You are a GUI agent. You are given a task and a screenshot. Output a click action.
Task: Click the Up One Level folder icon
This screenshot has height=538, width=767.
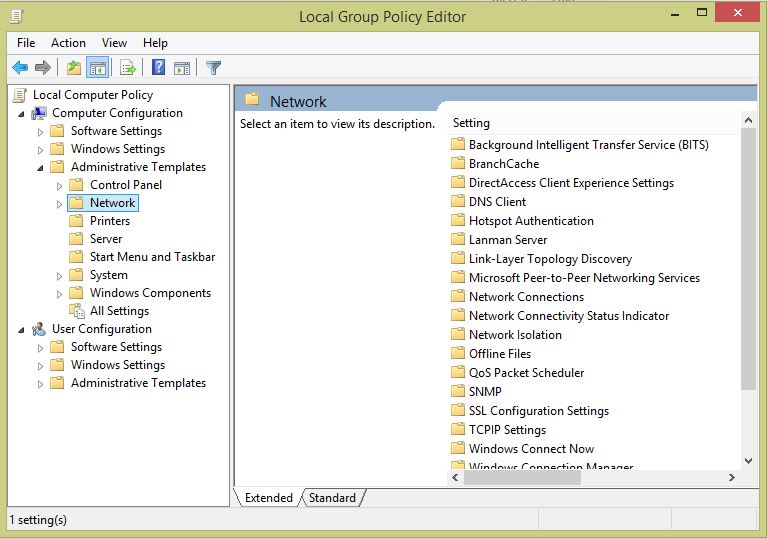tap(74, 67)
